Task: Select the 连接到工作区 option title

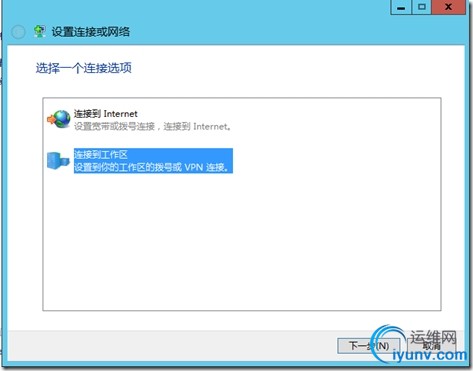Action: click(101, 154)
